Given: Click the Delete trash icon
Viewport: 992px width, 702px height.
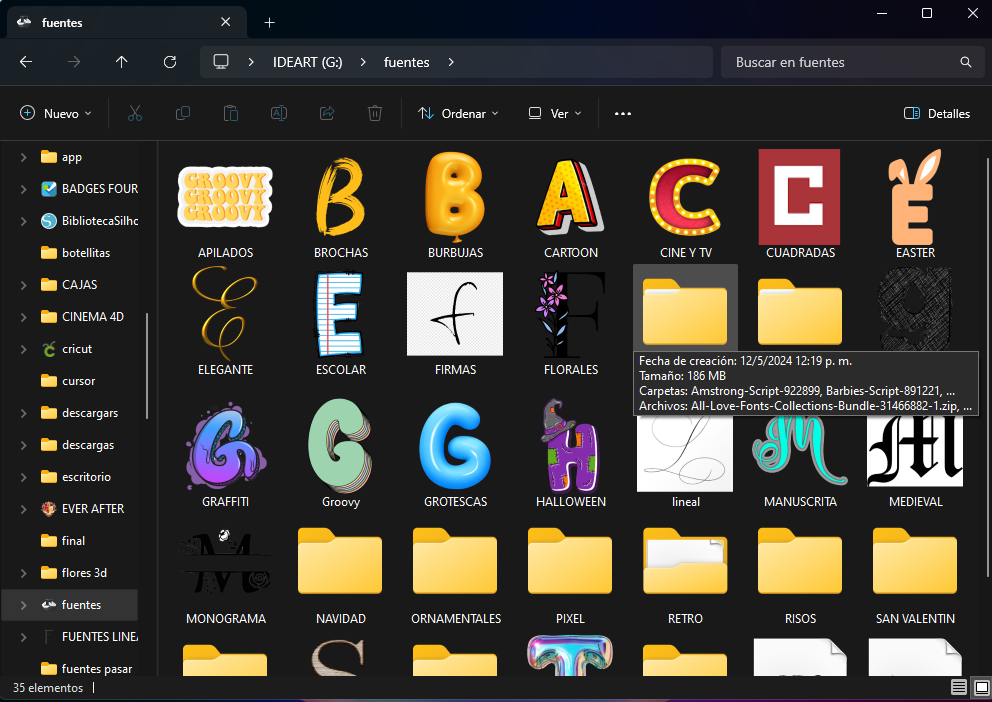Looking at the screenshot, I should click(375, 114).
